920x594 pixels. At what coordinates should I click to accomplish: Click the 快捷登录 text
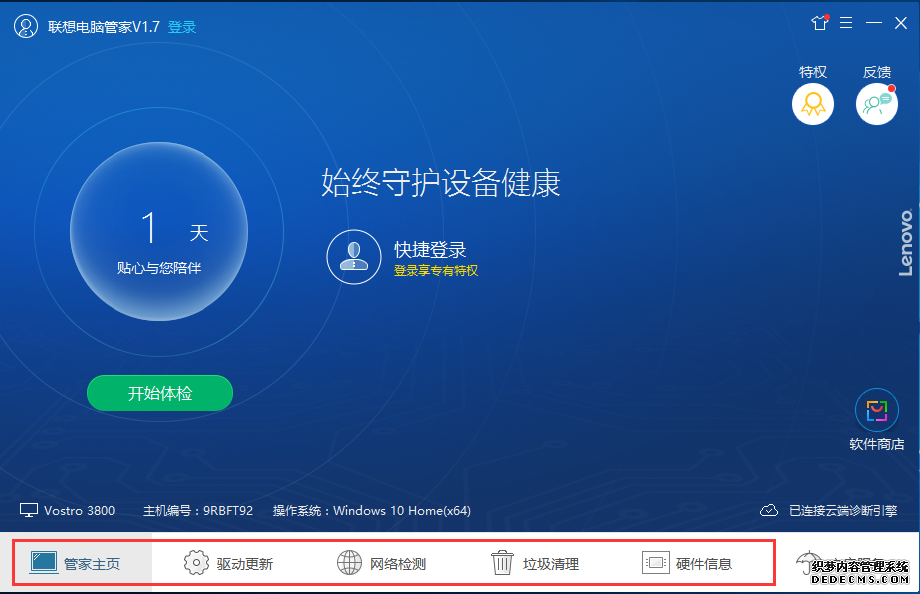430,249
